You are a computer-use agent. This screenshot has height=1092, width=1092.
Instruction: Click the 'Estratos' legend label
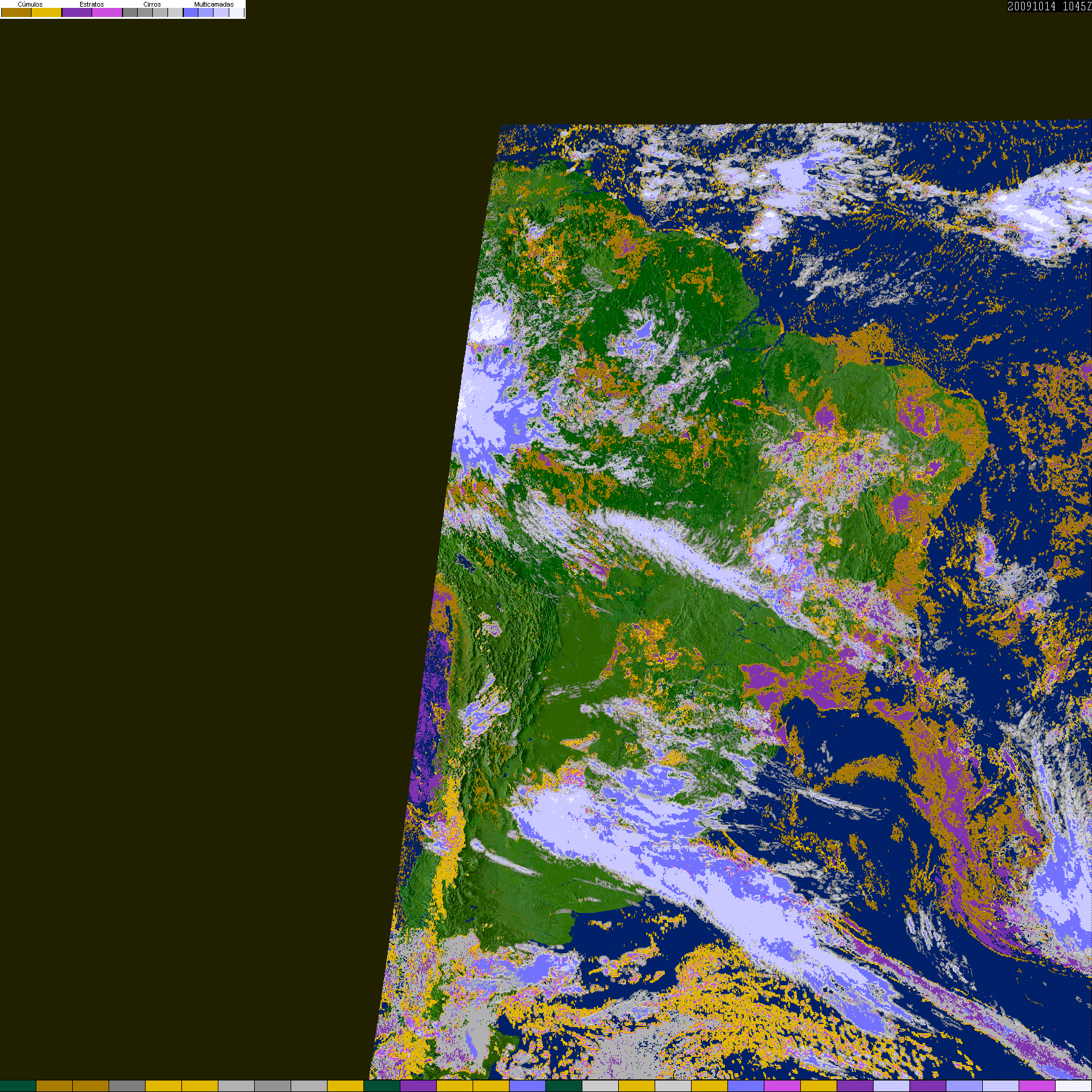[x=92, y=4]
